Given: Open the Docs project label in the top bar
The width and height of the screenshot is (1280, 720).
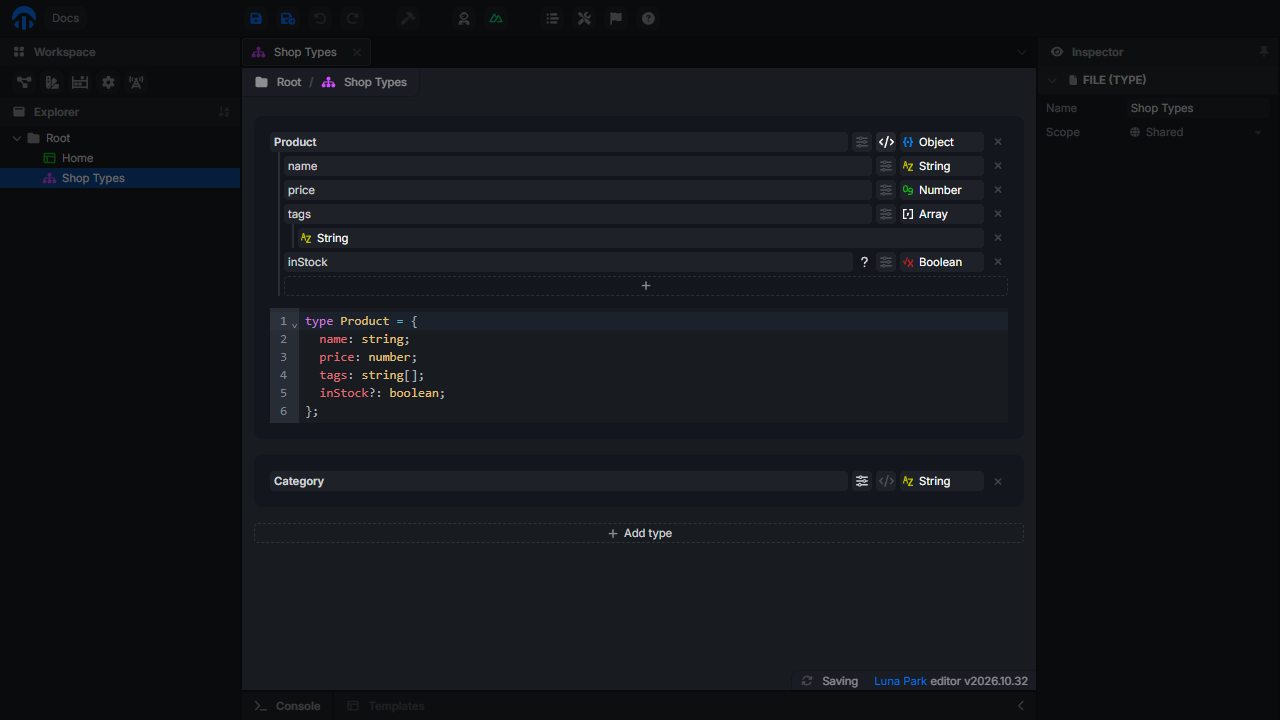Looking at the screenshot, I should pyautogui.click(x=65, y=18).
